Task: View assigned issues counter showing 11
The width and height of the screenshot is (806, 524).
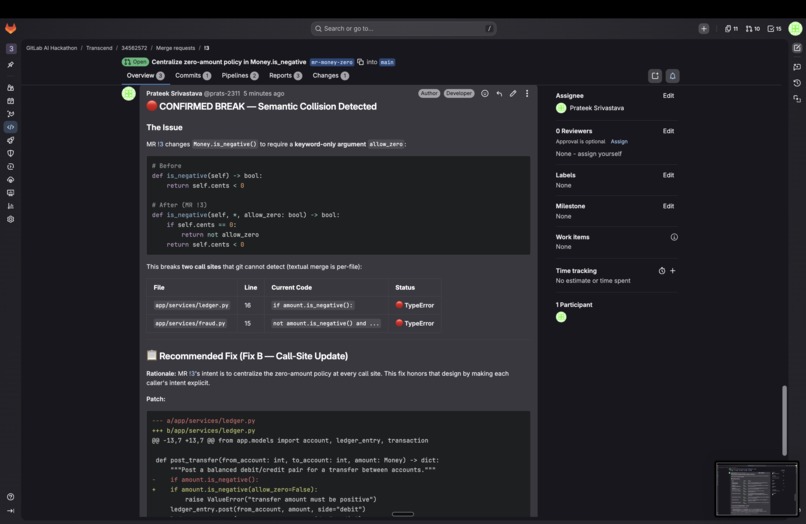Action: coord(731,29)
